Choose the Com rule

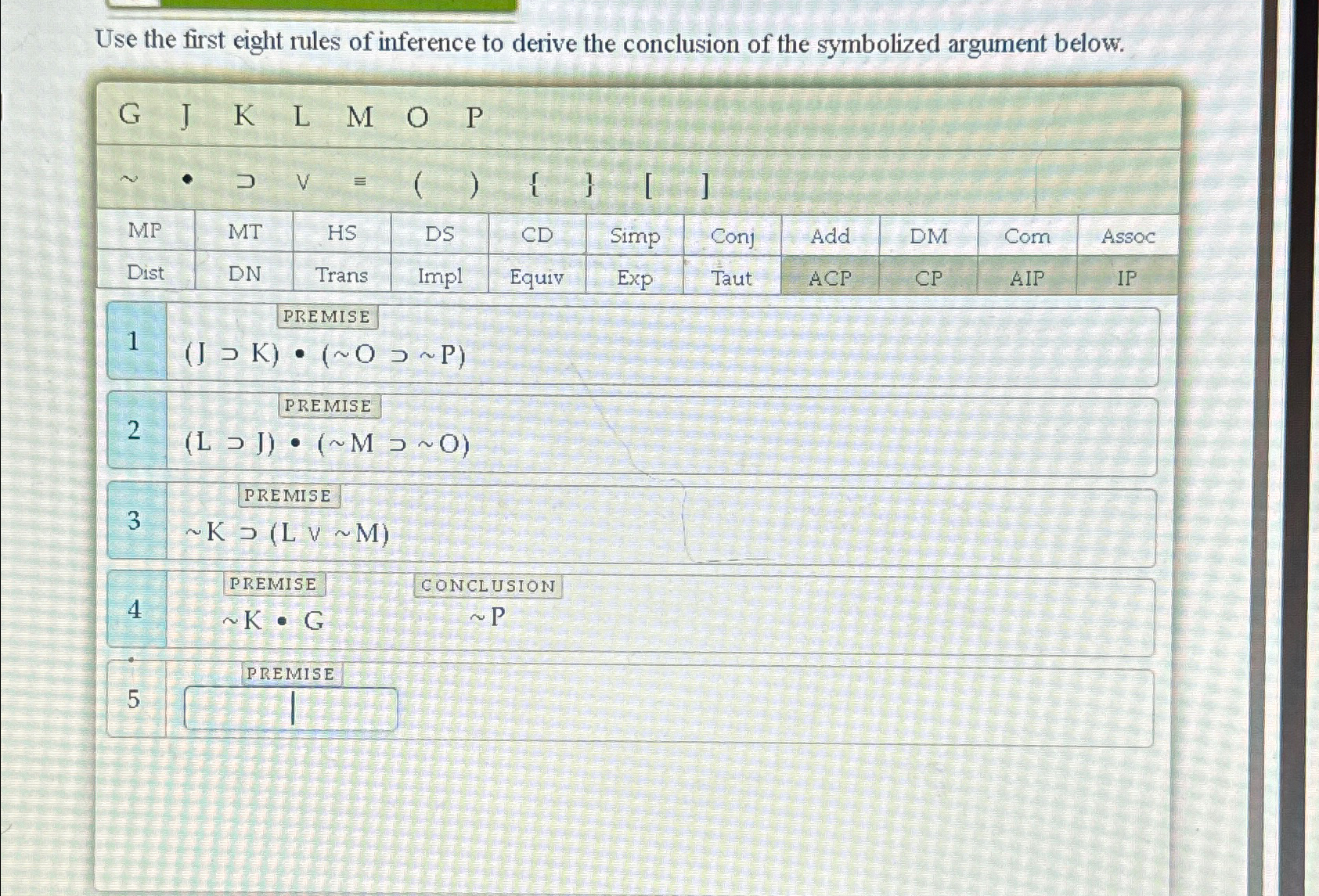pos(1028,236)
